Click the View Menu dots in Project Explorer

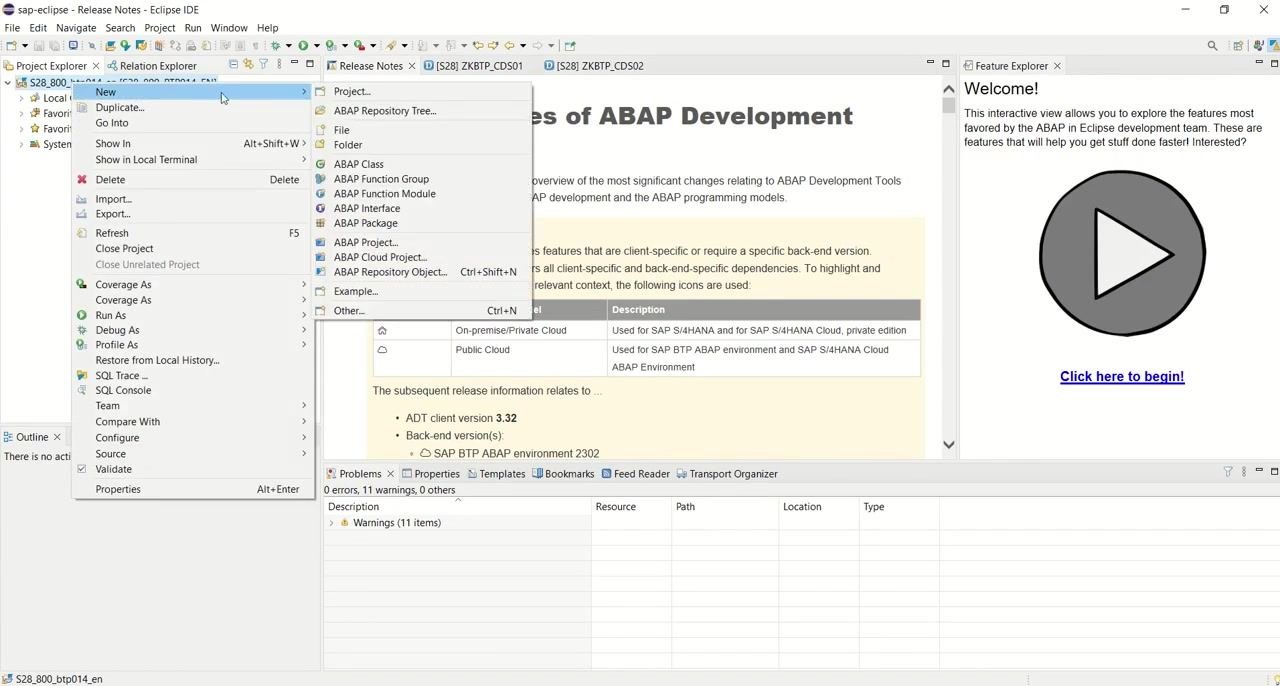pyautogui.click(x=279, y=65)
